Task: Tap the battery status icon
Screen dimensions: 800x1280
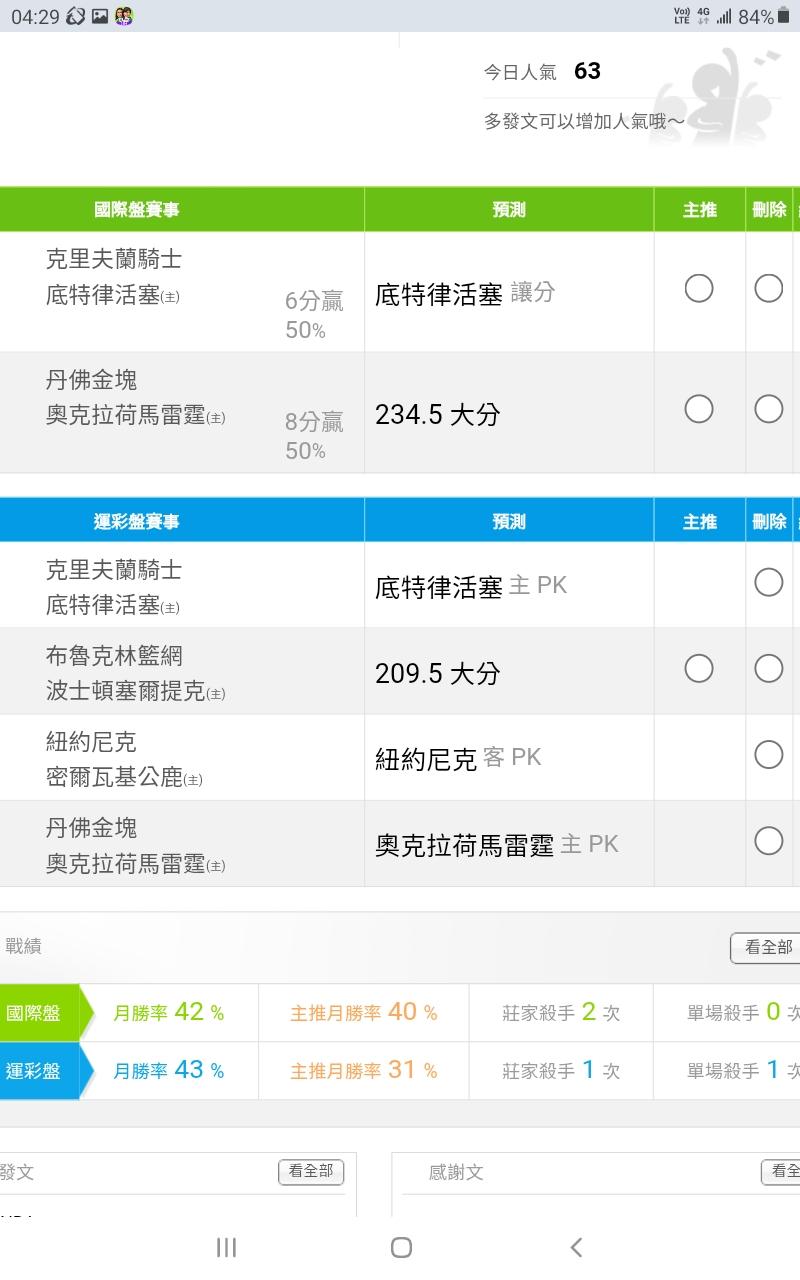Action: tap(784, 16)
